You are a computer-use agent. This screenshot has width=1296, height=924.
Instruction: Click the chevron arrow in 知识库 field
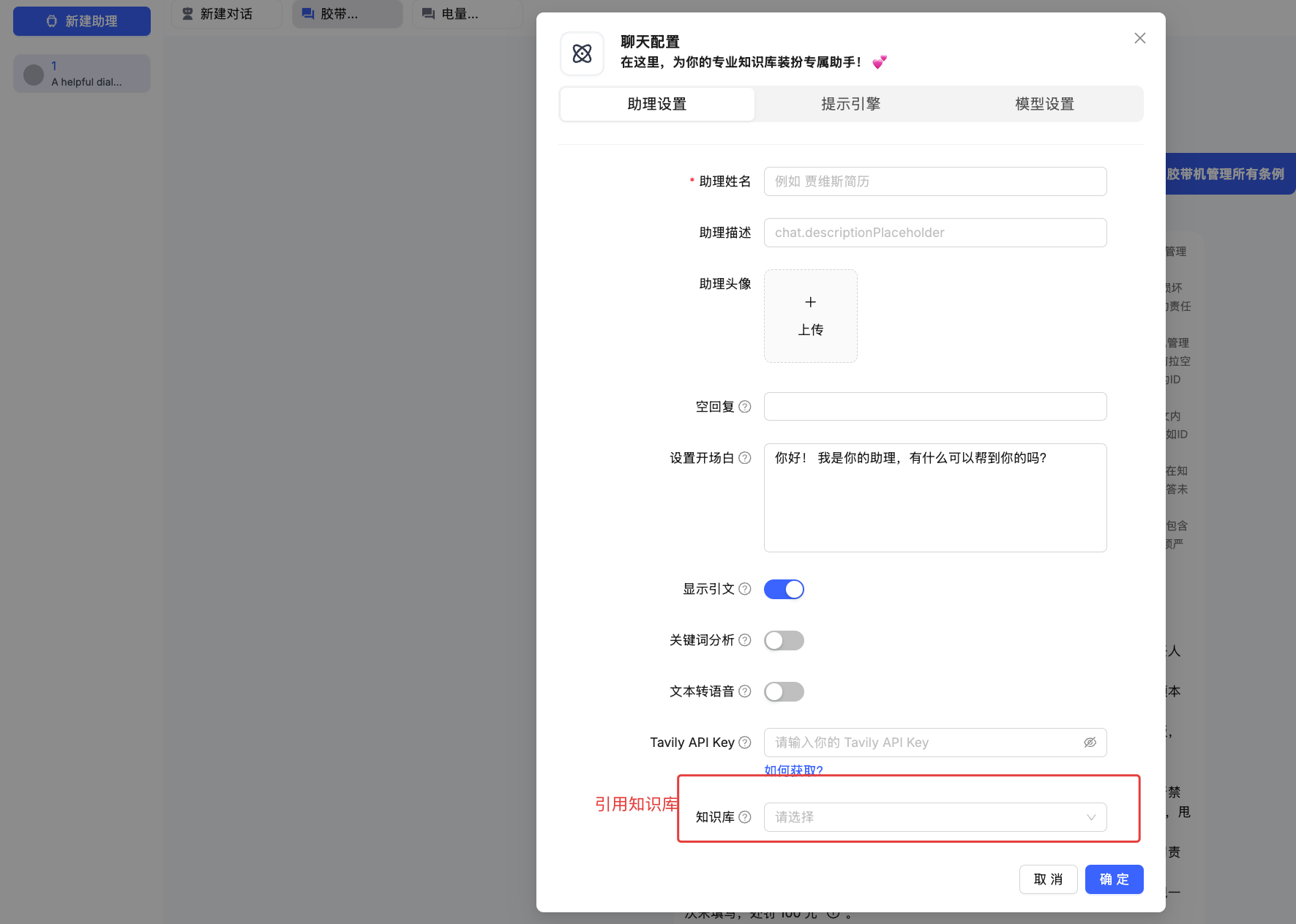pyautogui.click(x=1091, y=817)
